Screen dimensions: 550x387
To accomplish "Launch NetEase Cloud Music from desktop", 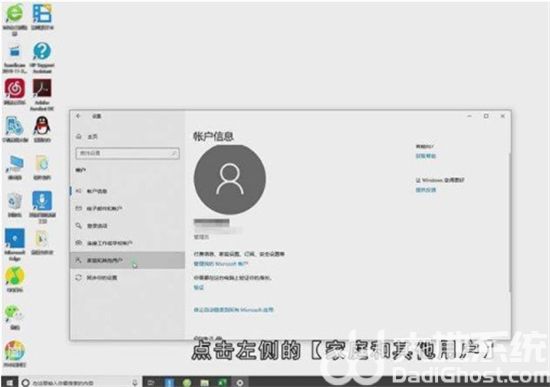I will tap(15, 88).
